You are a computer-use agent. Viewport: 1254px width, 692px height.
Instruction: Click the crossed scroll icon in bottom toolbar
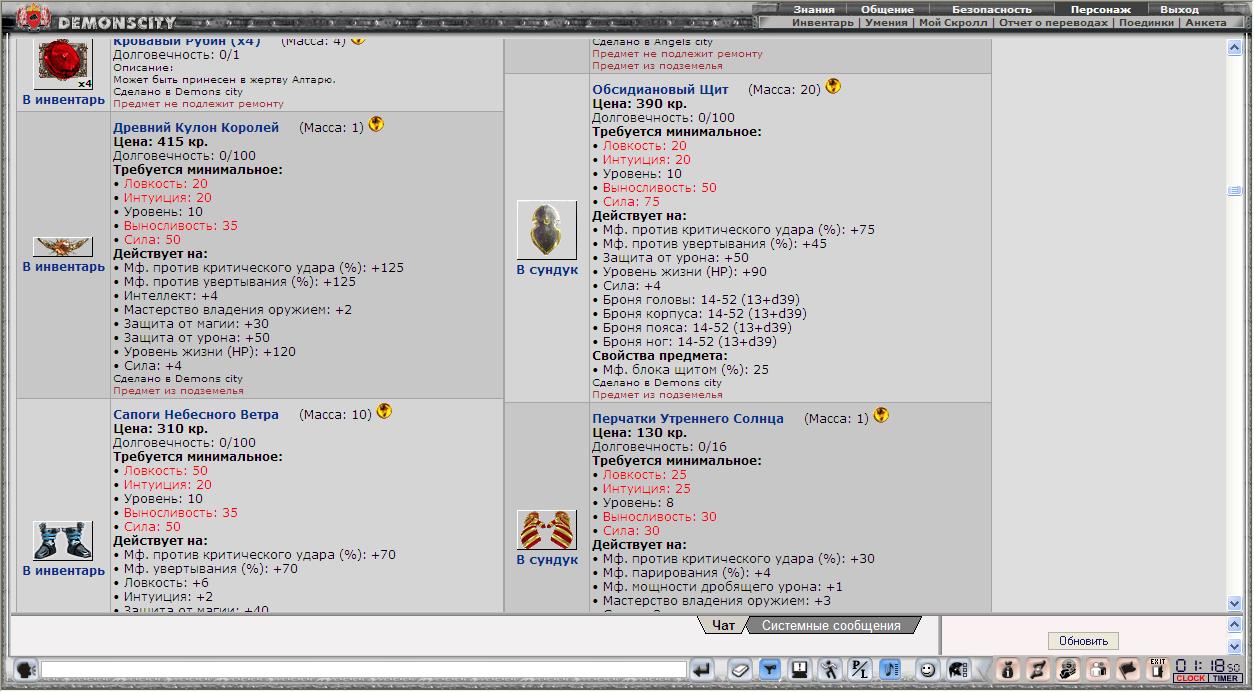pos(1037,669)
